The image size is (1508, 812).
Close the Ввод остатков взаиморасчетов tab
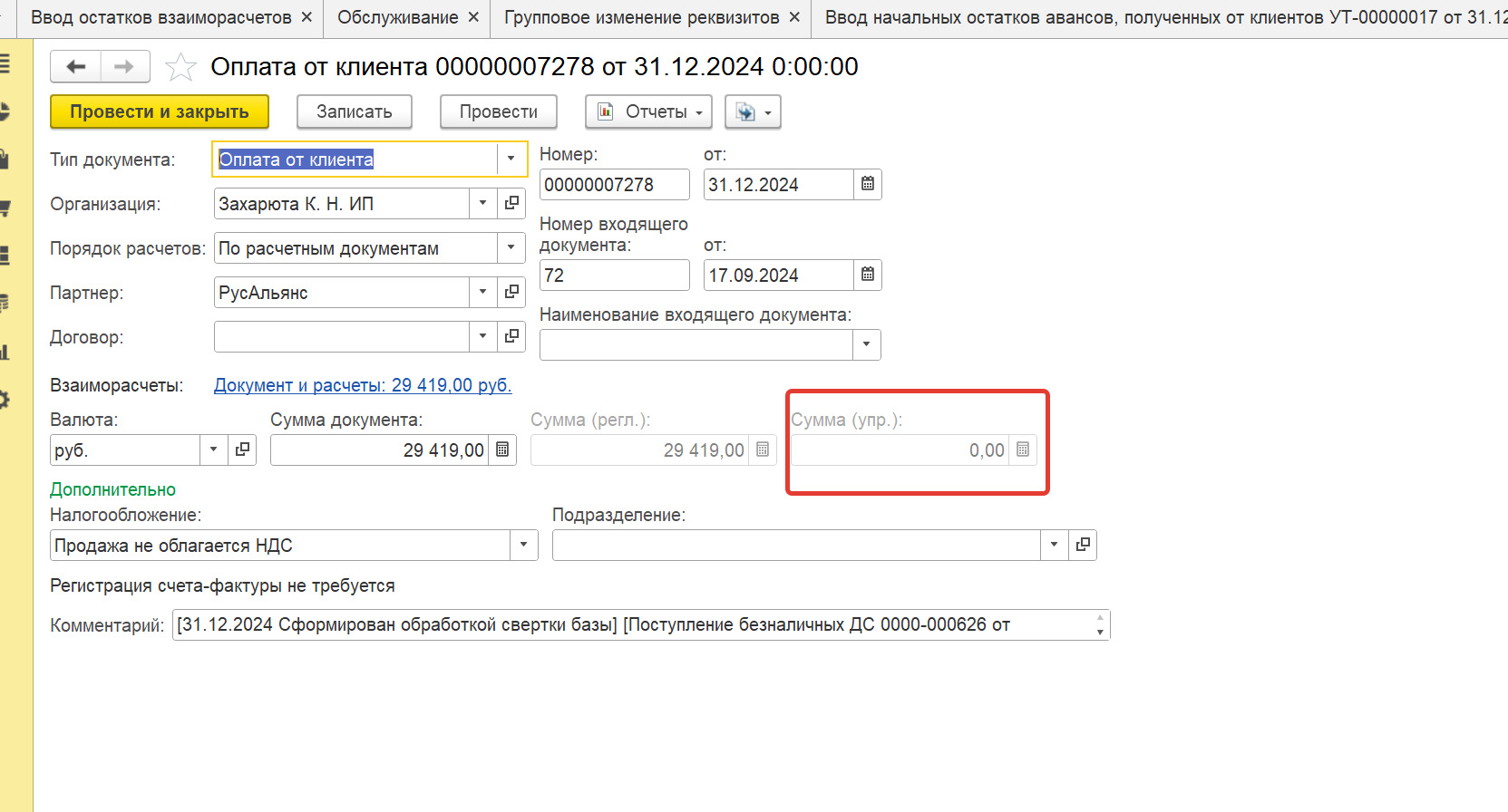[x=306, y=17]
